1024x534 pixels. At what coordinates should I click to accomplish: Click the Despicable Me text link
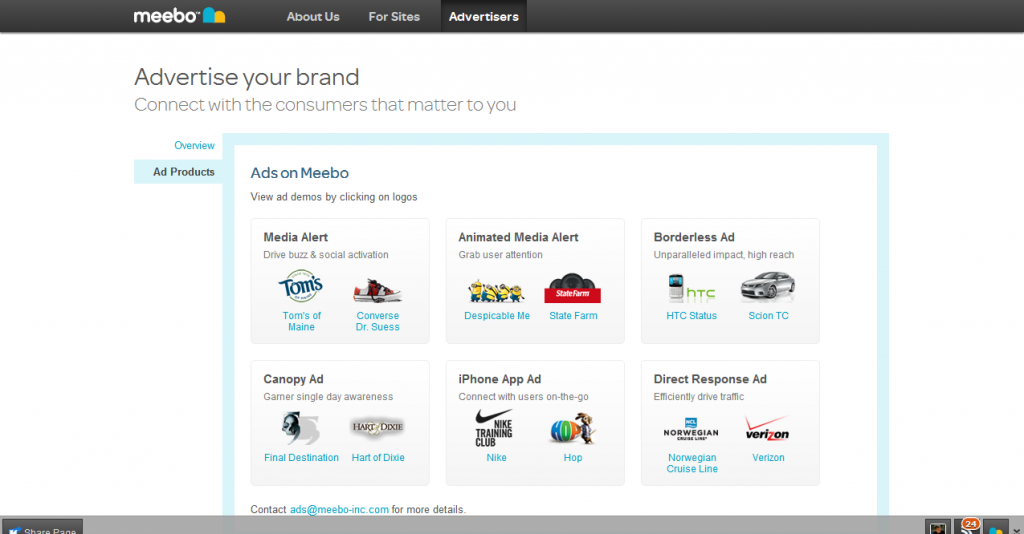point(497,315)
